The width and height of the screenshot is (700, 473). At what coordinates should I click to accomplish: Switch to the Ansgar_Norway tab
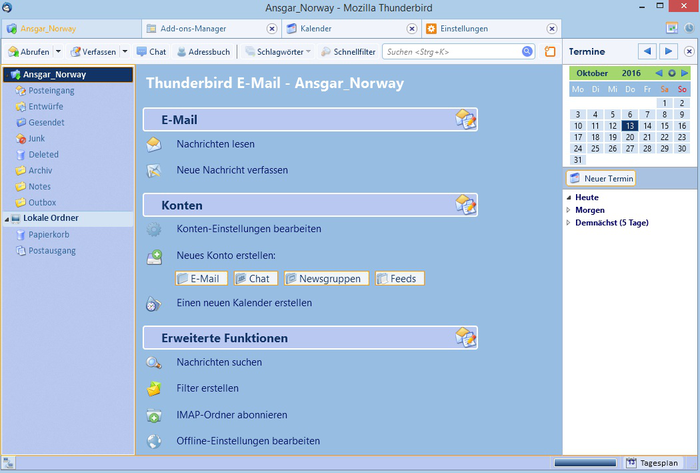[48, 29]
